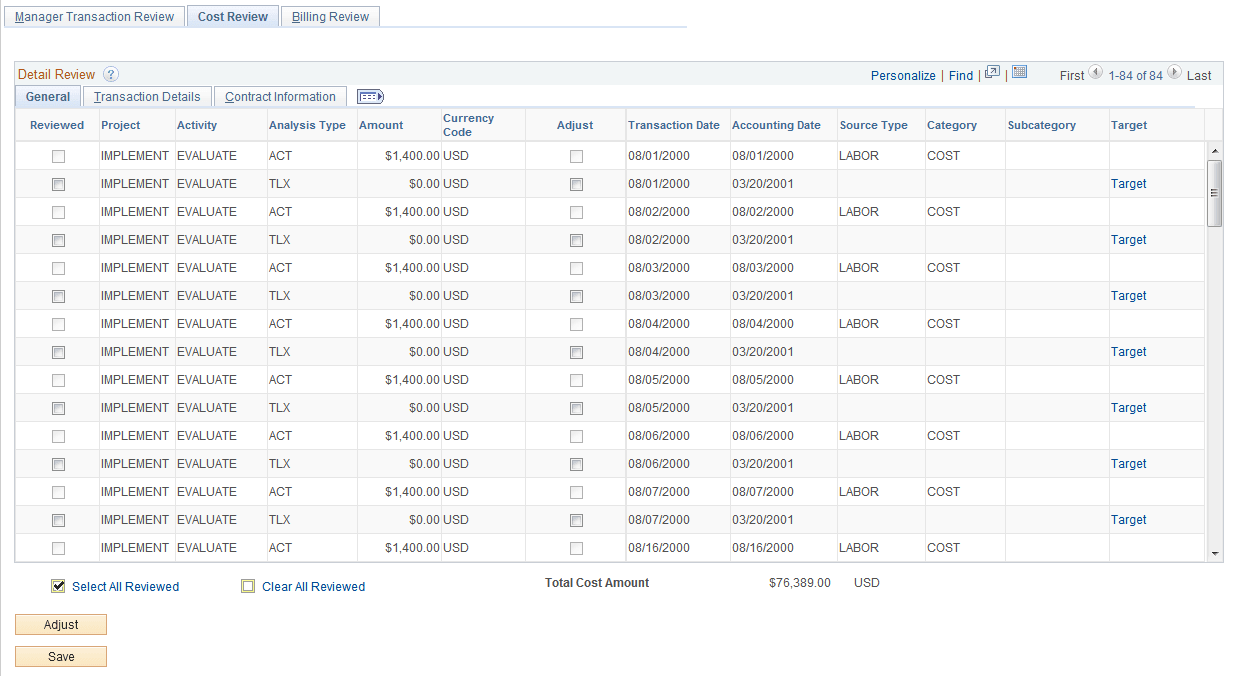
Task: Uncheck the Select All Reviewed checkbox
Action: (58, 586)
